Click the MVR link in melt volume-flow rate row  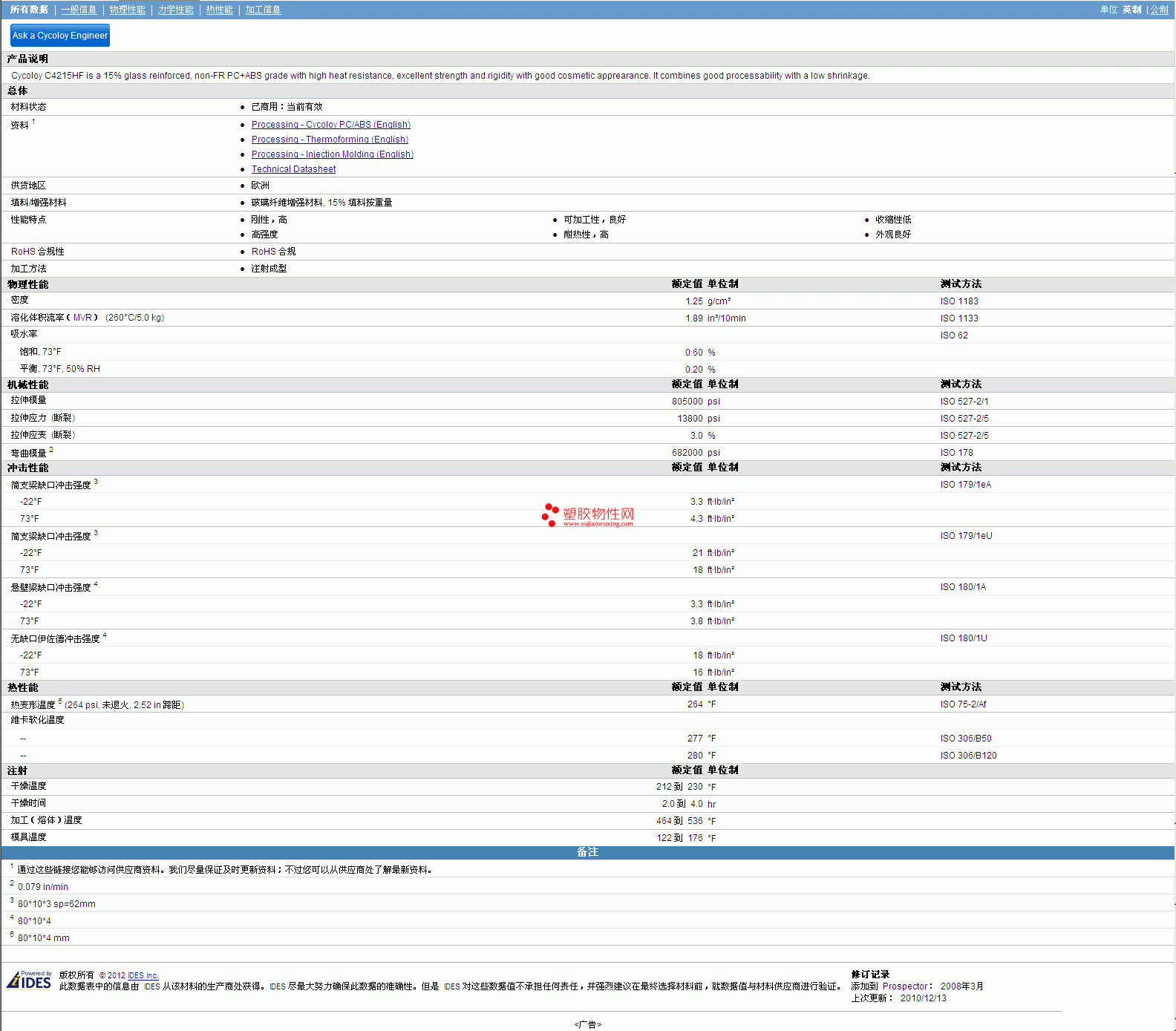82,318
